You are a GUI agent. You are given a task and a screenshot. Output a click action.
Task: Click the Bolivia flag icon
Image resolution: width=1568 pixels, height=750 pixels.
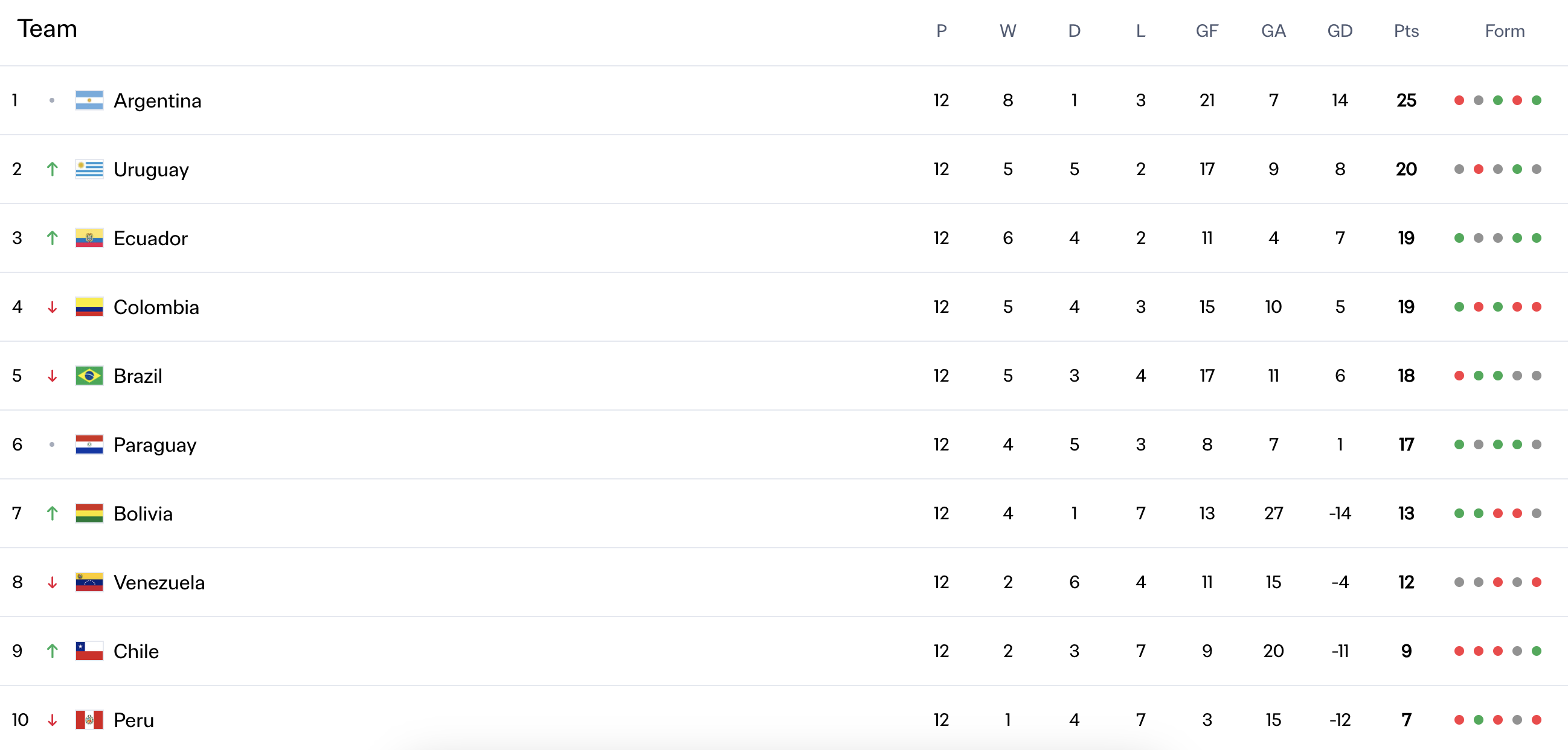point(89,513)
